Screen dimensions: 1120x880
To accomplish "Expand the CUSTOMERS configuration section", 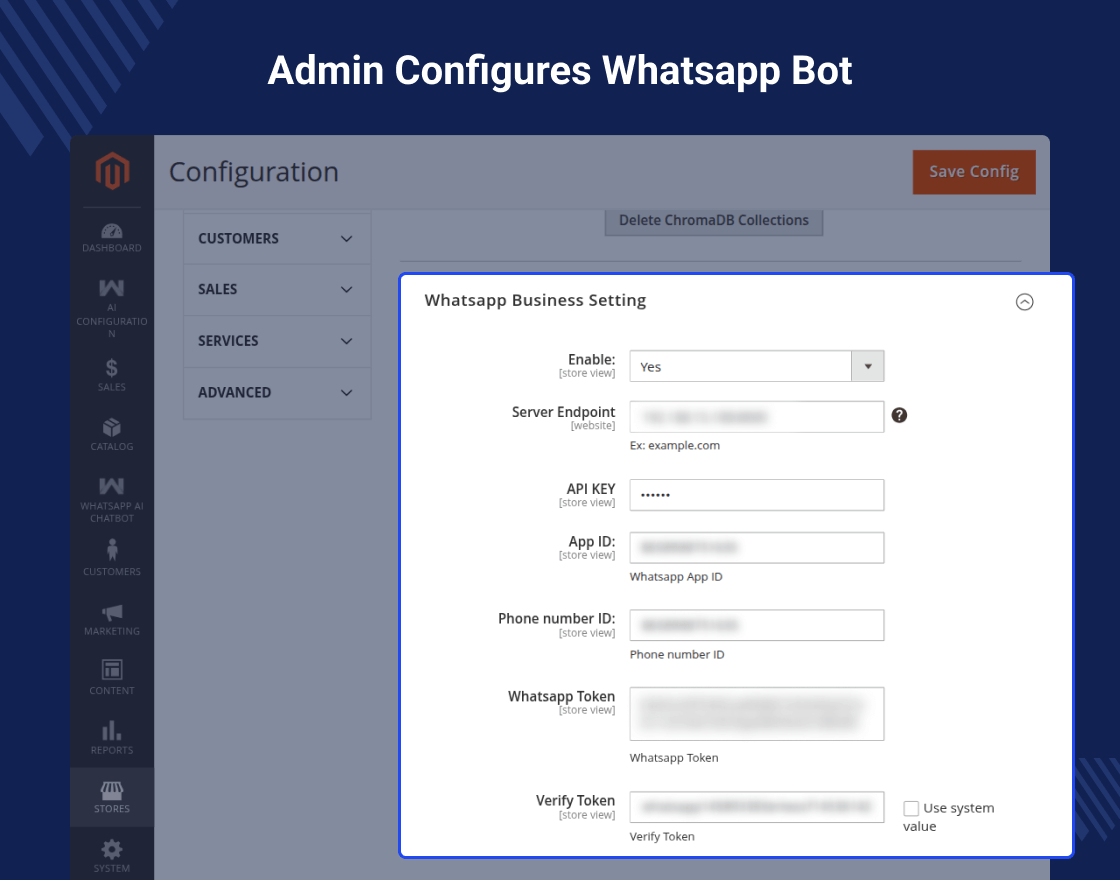I will tap(276, 239).
